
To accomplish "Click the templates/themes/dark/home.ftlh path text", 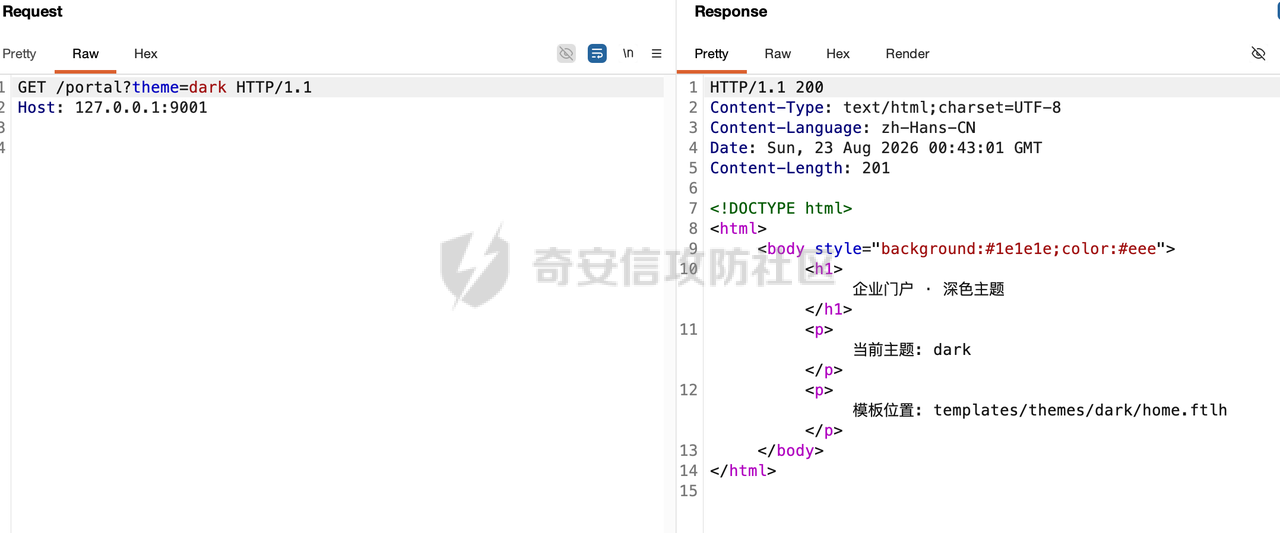I will pyautogui.click(x=1080, y=410).
